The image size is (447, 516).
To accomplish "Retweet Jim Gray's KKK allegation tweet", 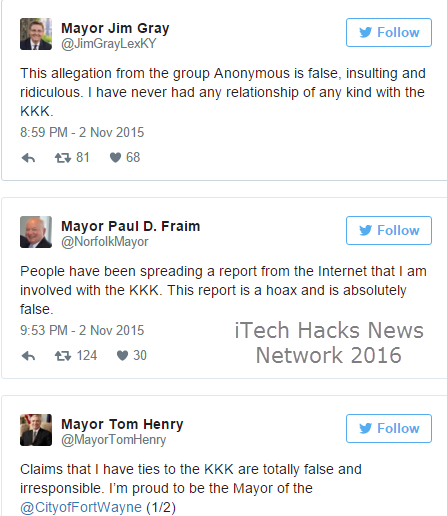I will pyautogui.click(x=63, y=158).
